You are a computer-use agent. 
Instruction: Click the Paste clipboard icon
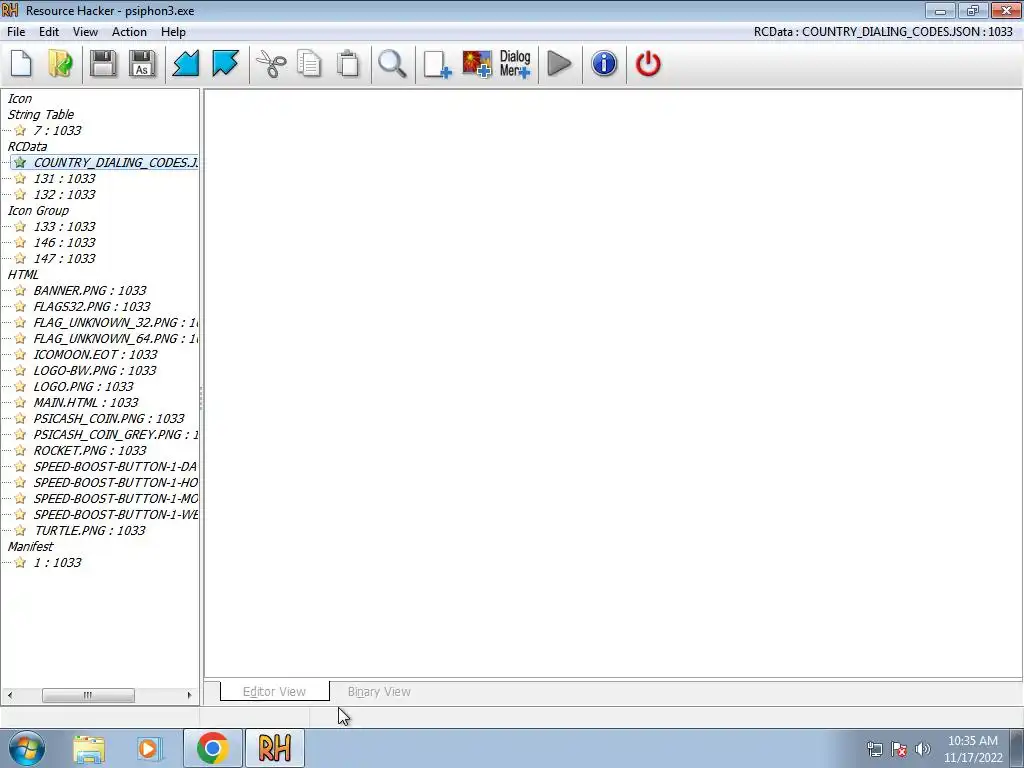[348, 64]
